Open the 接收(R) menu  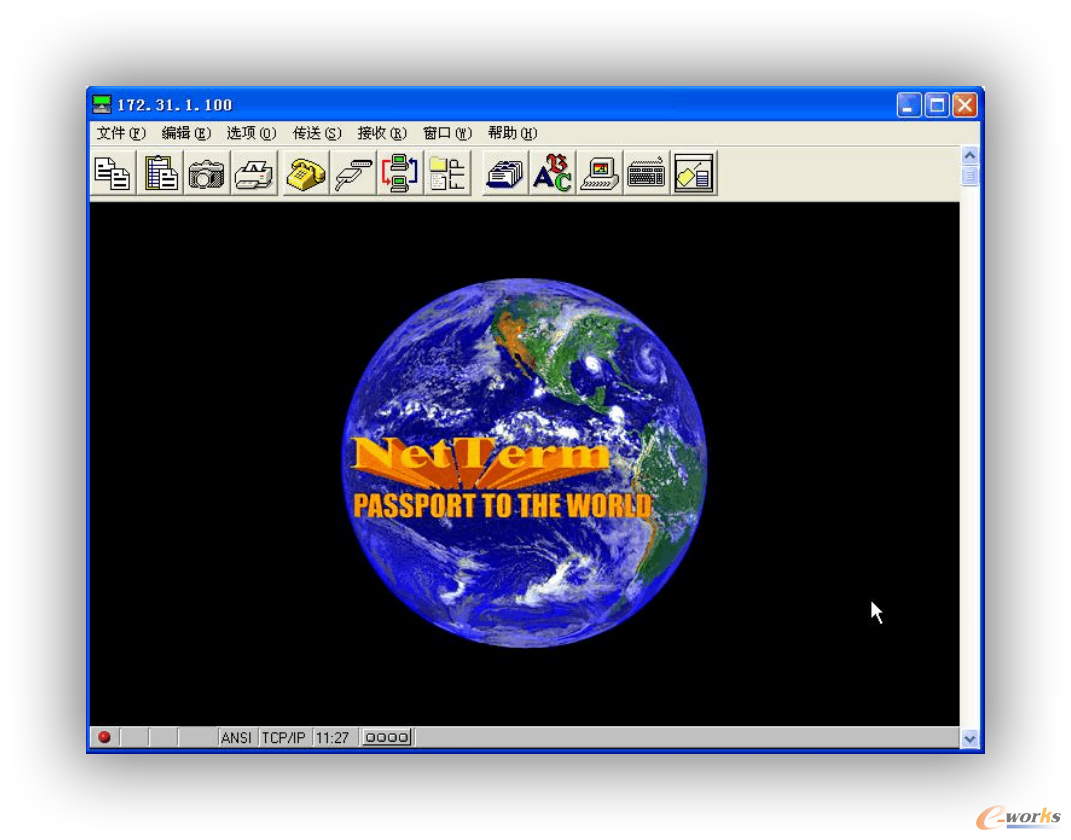point(381,133)
